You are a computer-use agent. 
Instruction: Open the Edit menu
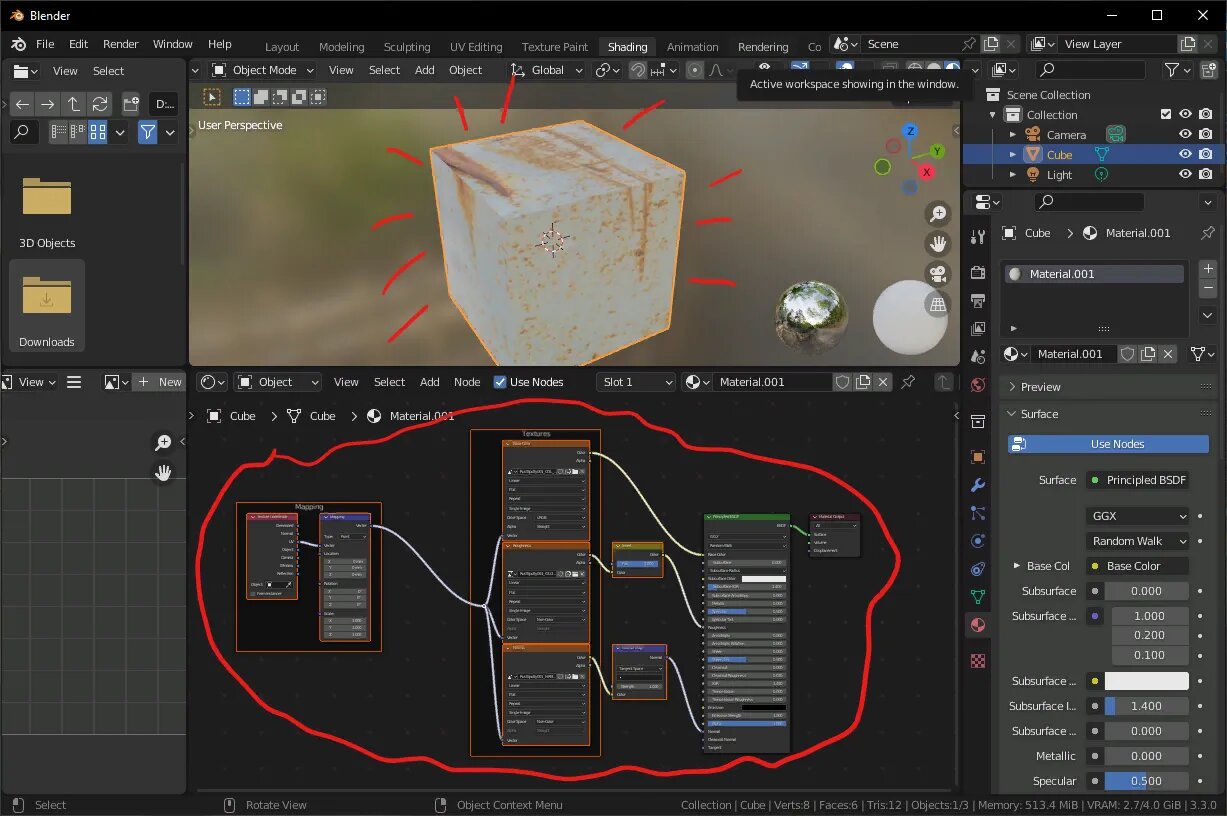78,44
